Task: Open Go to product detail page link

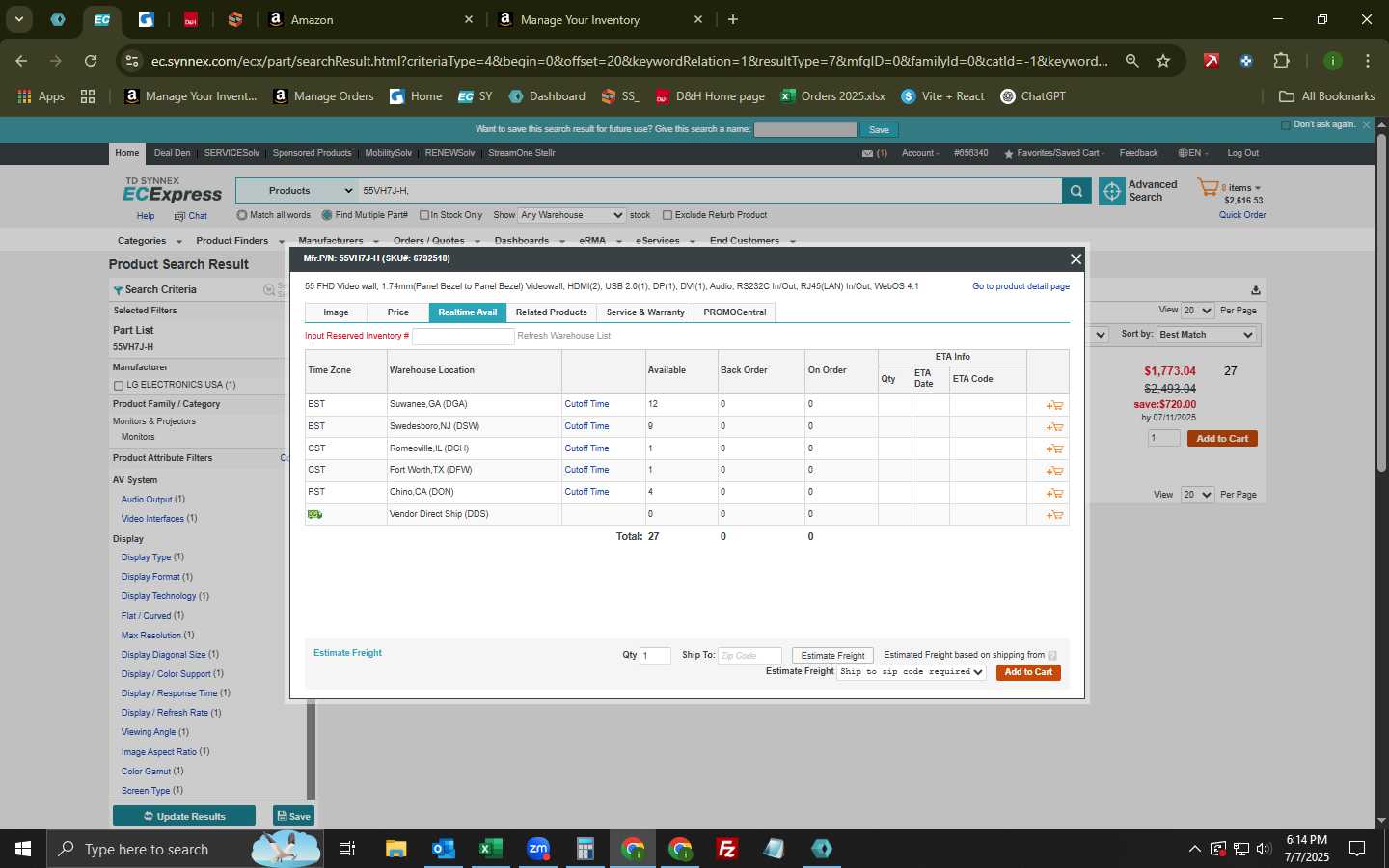Action: click(1021, 286)
